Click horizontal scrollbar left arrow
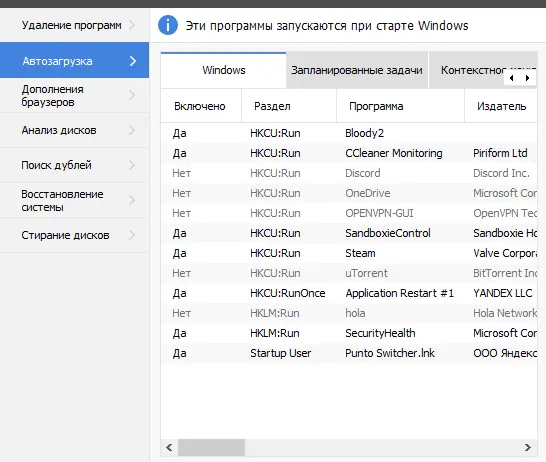 (169, 447)
